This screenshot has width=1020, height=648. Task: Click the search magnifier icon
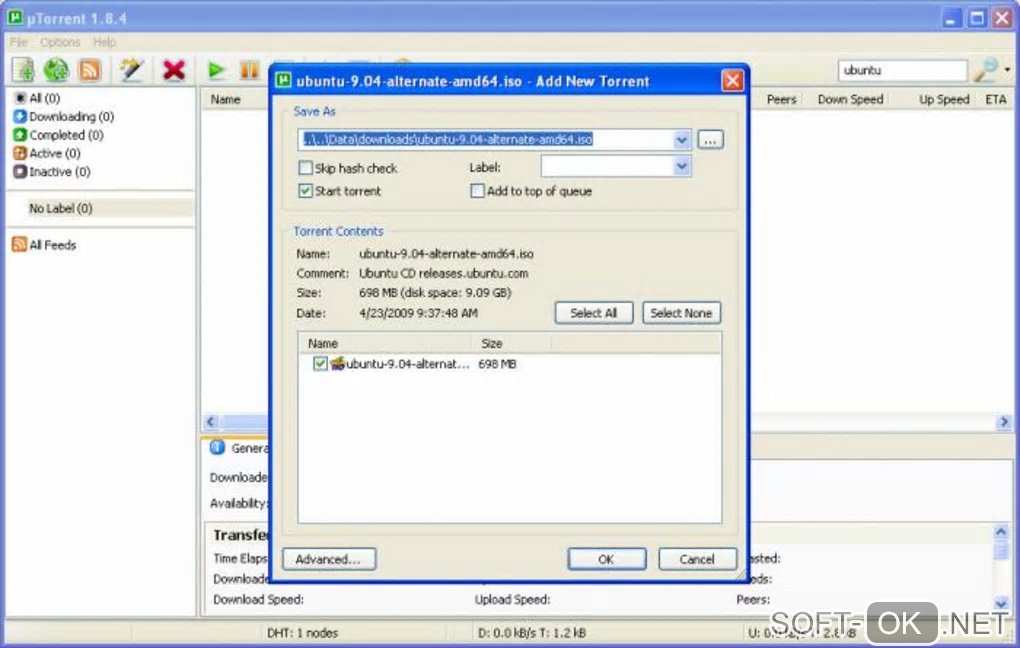(x=986, y=70)
